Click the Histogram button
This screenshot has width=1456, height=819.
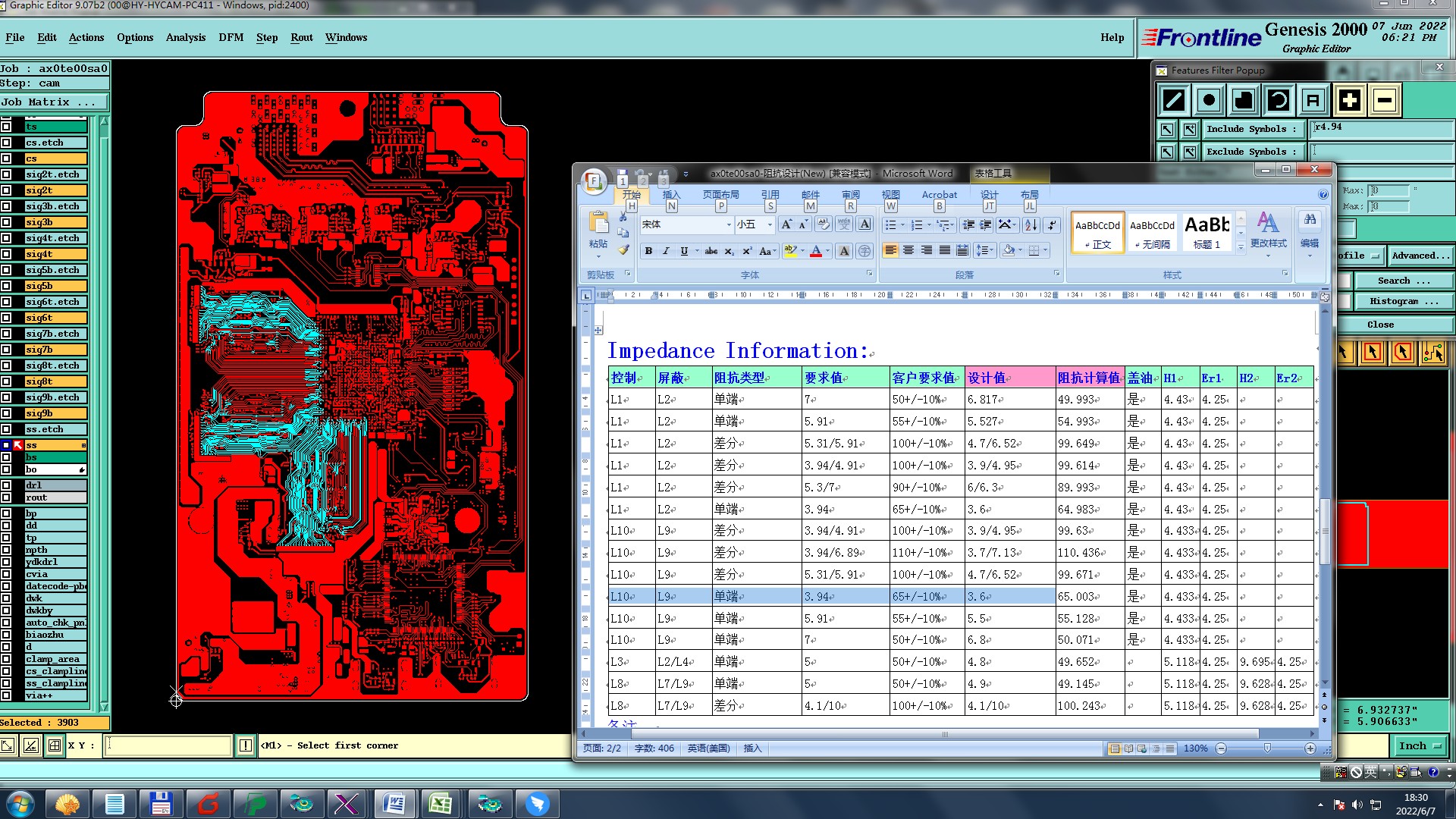pyautogui.click(x=1403, y=301)
